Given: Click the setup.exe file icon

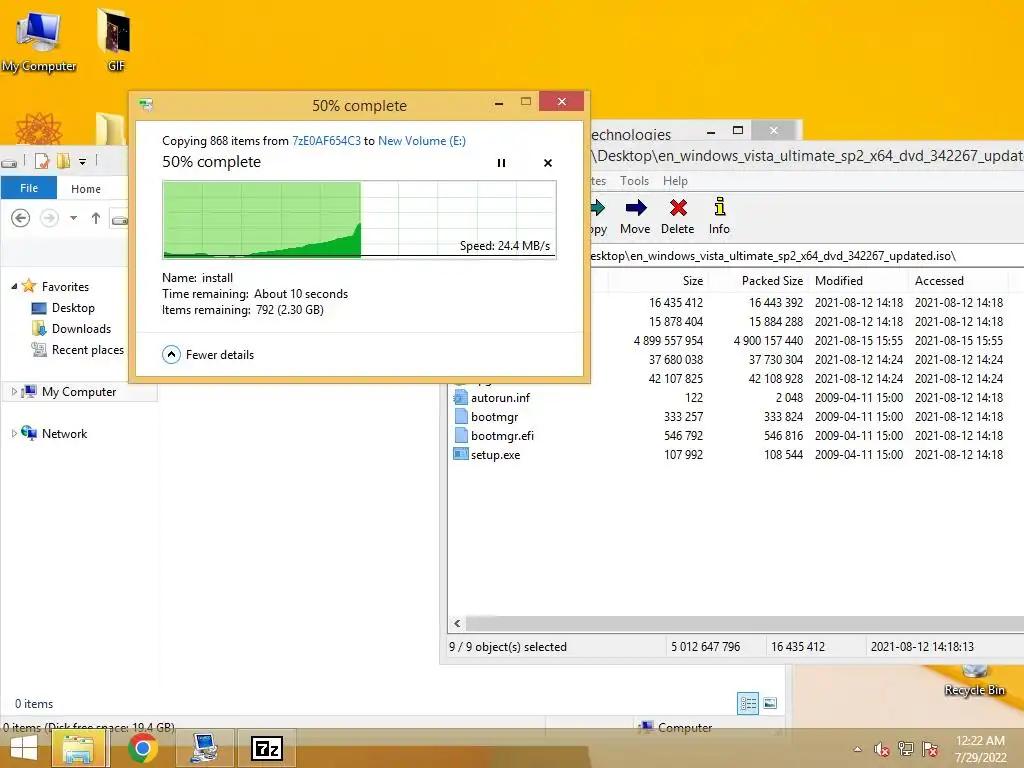Looking at the screenshot, I should [460, 454].
